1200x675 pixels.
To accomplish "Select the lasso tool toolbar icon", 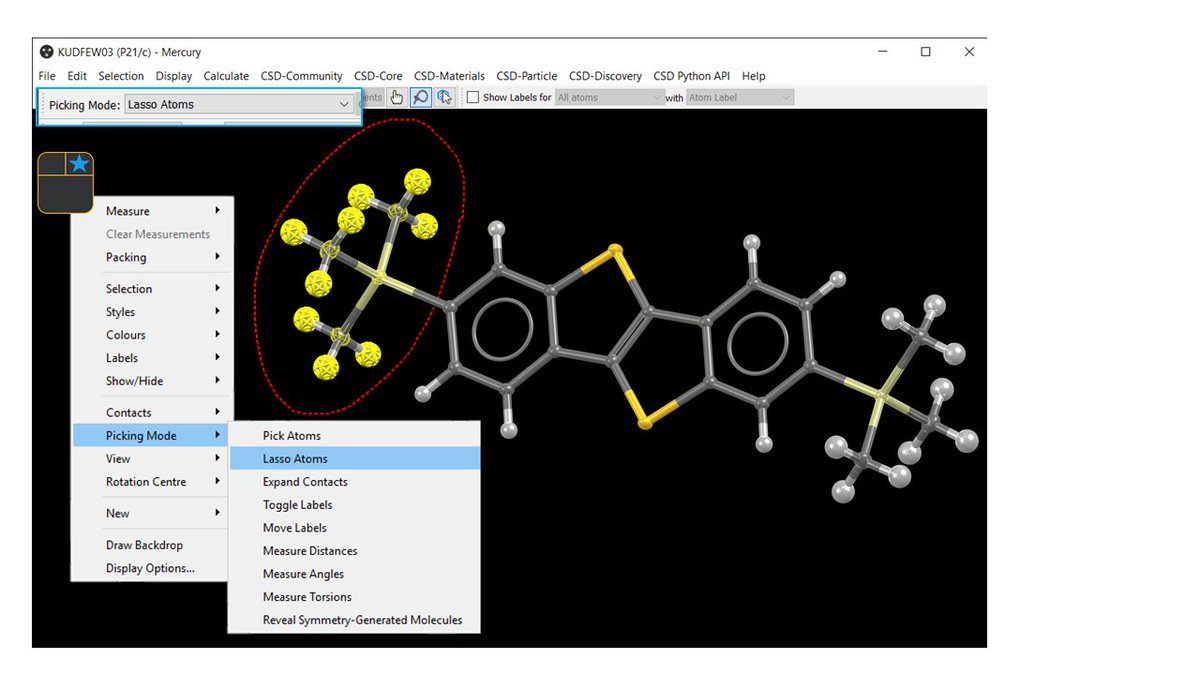I will pyautogui.click(x=421, y=97).
